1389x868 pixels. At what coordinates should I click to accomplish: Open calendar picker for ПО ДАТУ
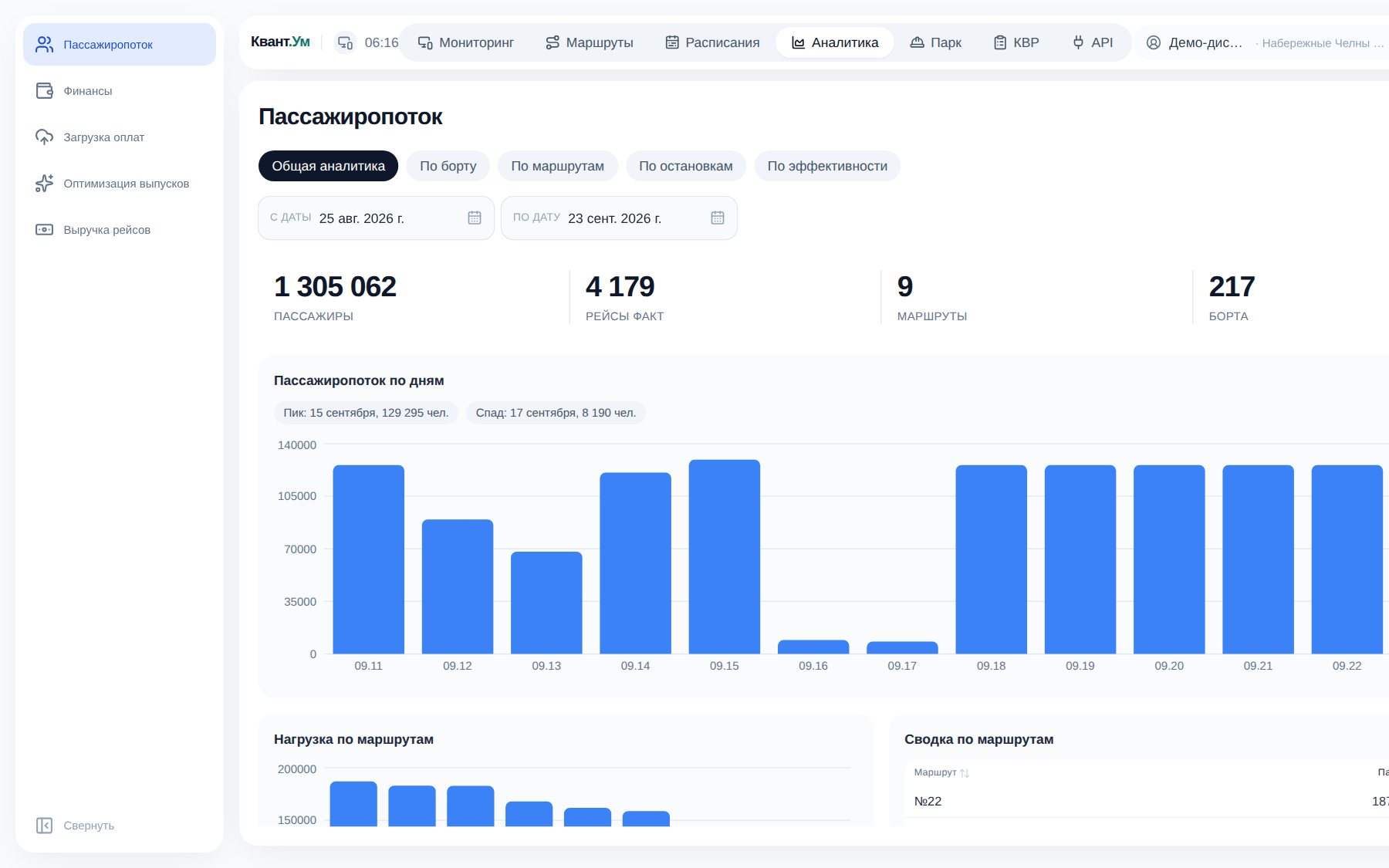coord(718,218)
